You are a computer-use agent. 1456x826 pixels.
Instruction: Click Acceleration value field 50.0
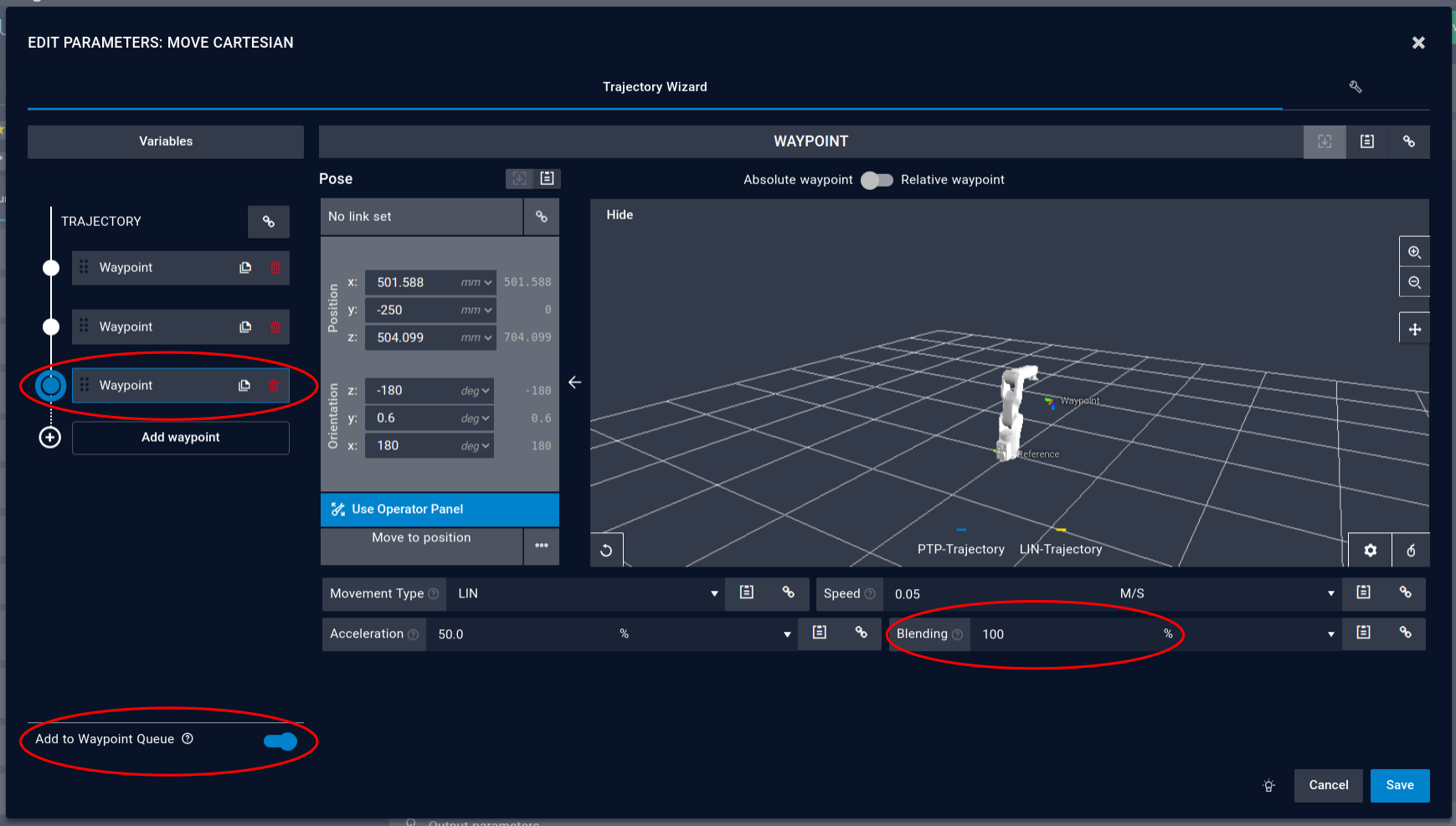coord(521,634)
